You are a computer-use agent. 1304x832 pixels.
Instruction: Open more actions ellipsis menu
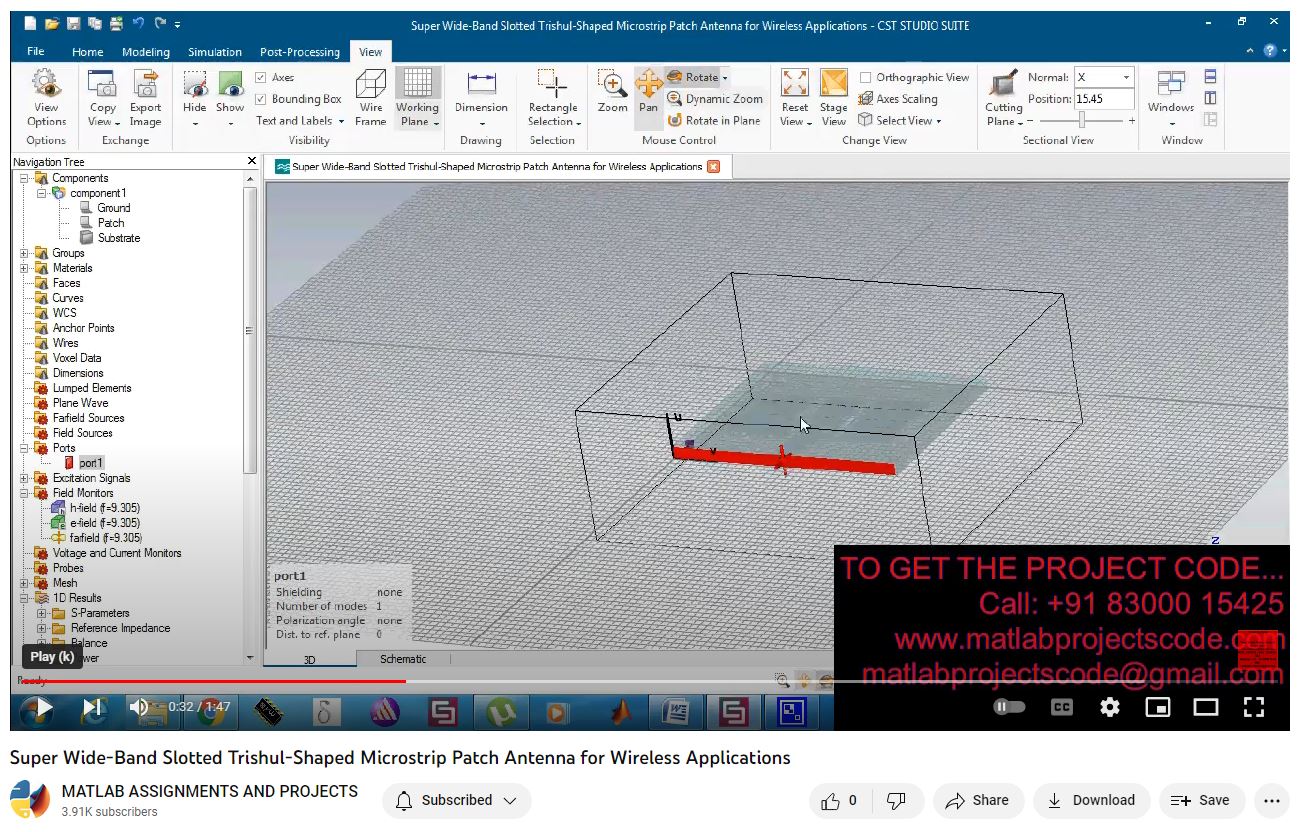click(1272, 800)
